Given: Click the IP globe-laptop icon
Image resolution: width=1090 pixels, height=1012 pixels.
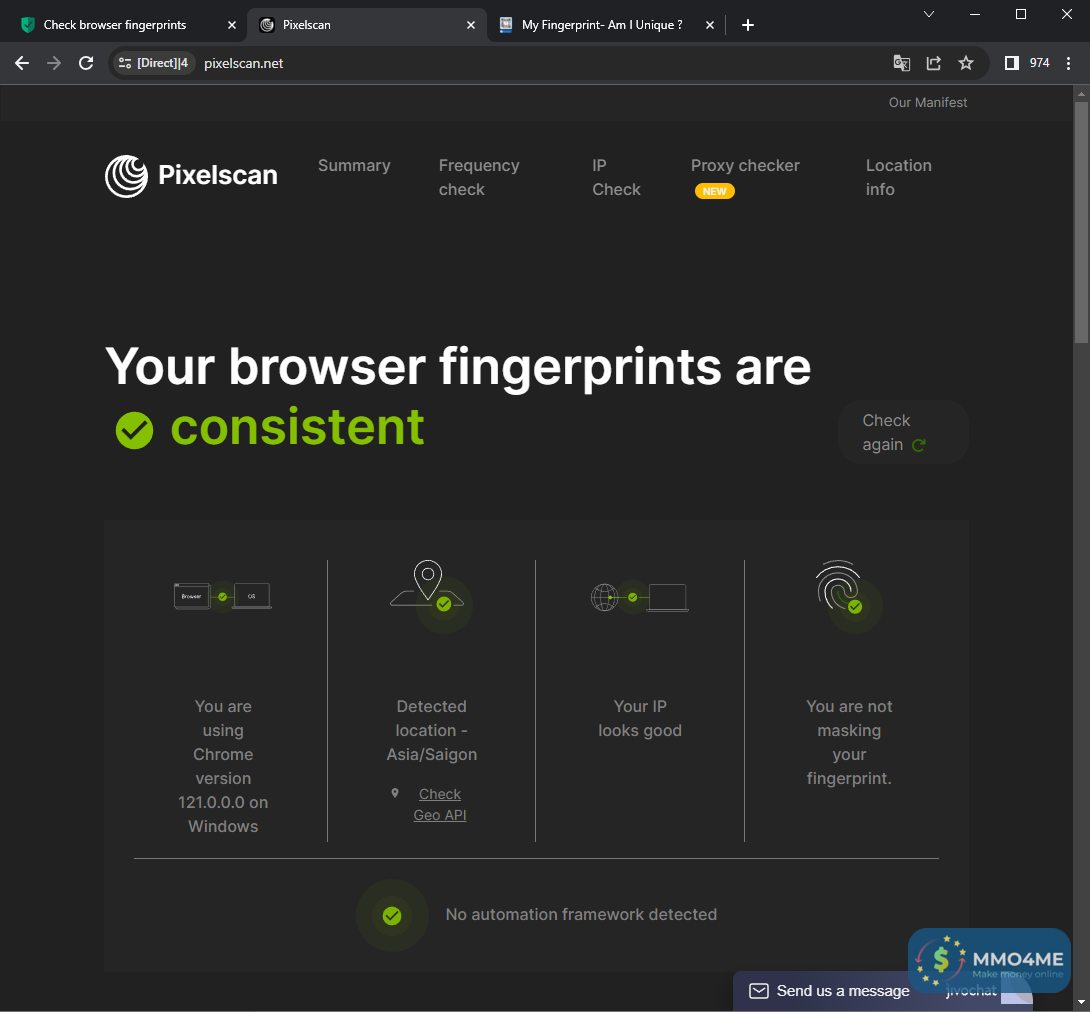Looking at the screenshot, I should 640,597.
